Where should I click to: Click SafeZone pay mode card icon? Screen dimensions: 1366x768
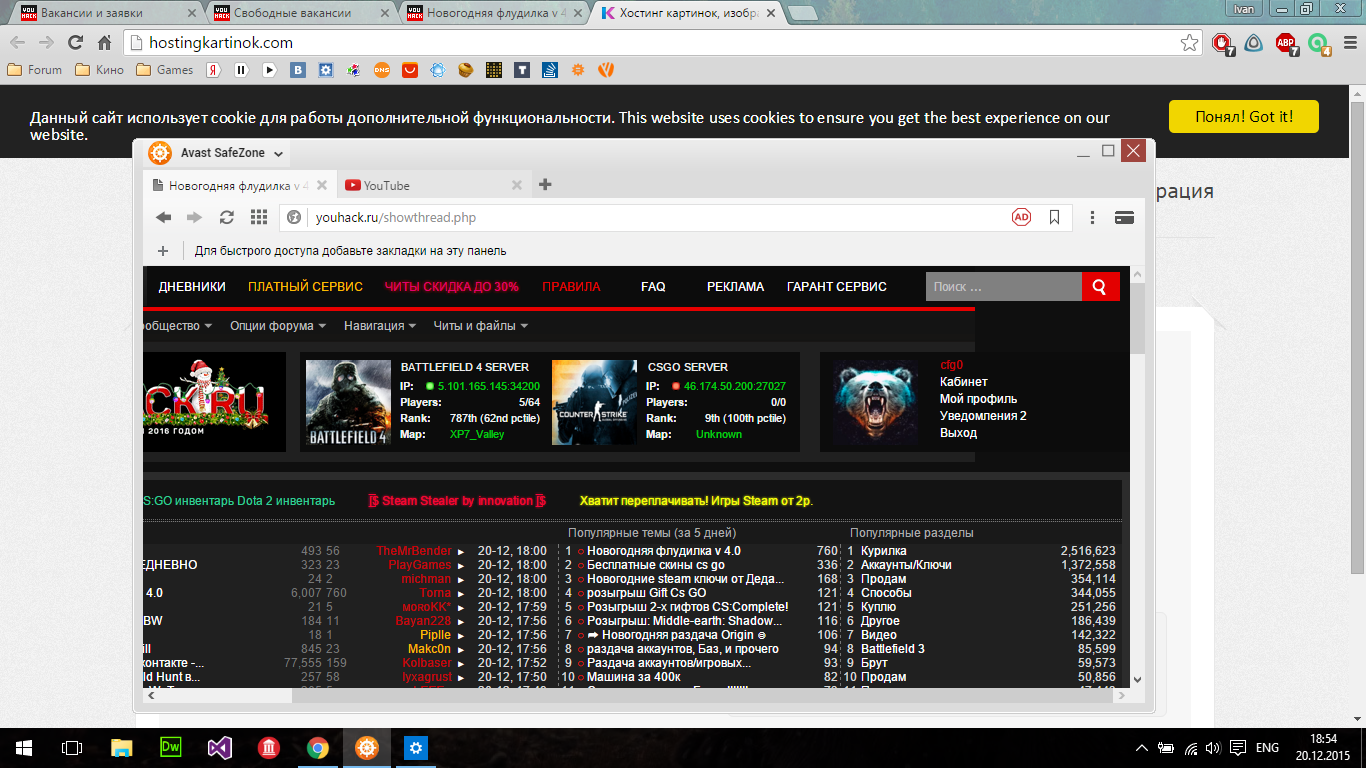click(1123, 217)
